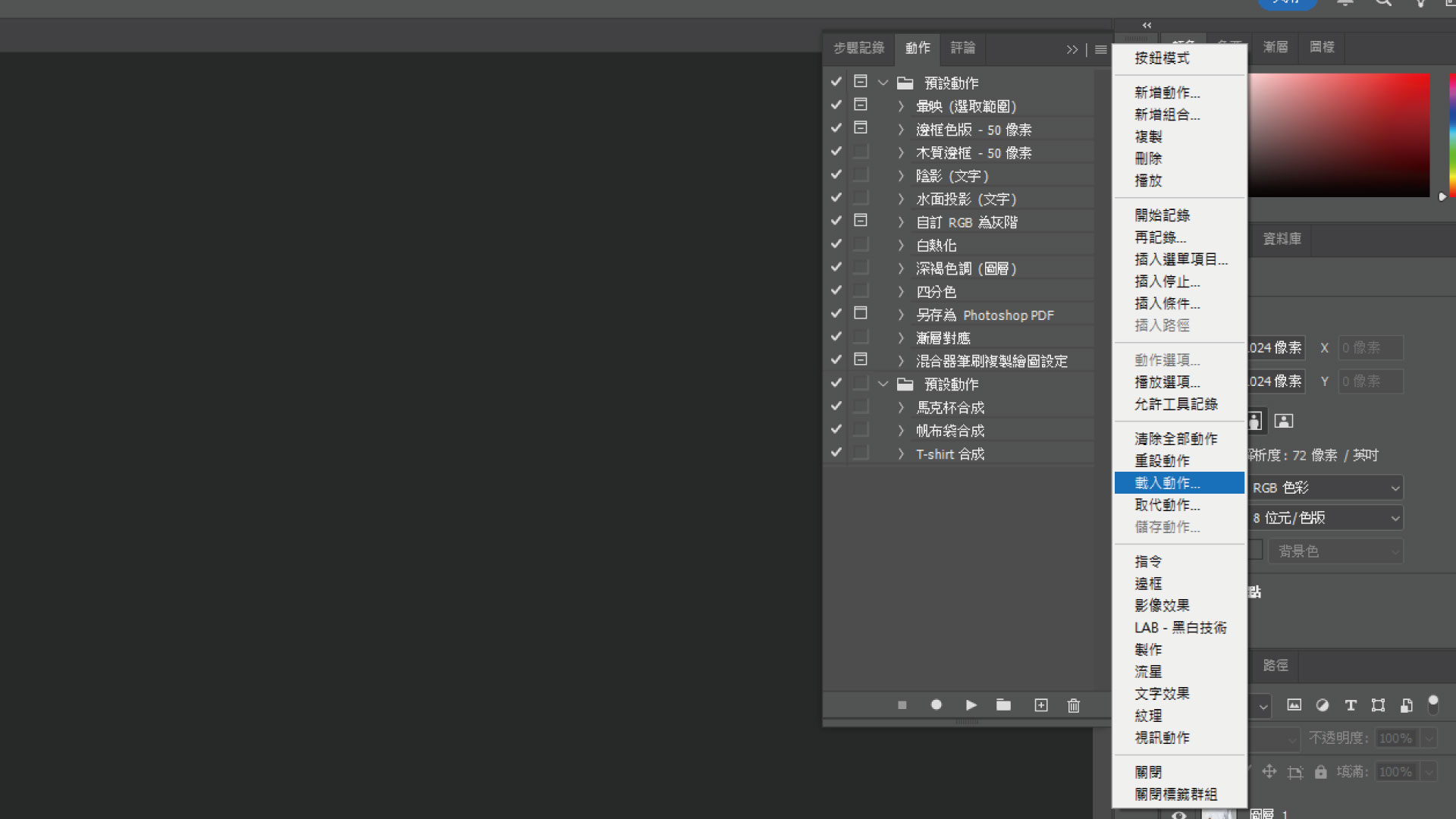Image resolution: width=1456 pixels, height=819 pixels.
Task: Expand the 水面投影 (文字) action
Action: click(901, 199)
